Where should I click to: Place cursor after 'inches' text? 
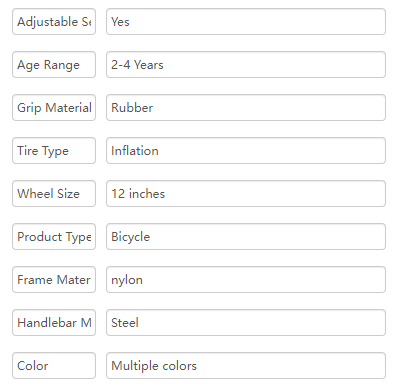[165, 194]
